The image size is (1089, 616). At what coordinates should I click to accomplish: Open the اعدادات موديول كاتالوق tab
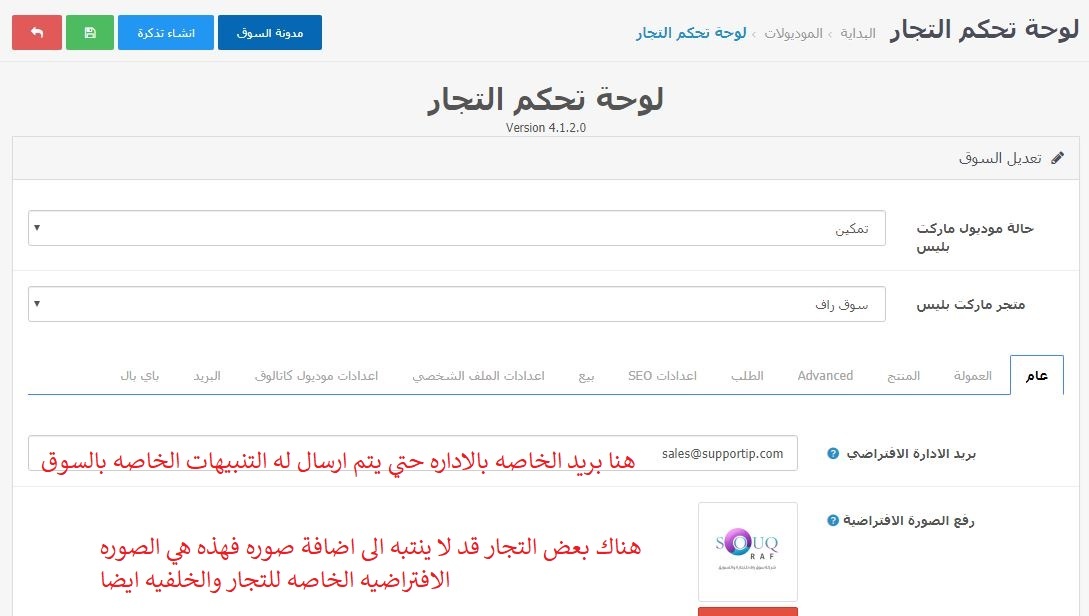point(316,376)
